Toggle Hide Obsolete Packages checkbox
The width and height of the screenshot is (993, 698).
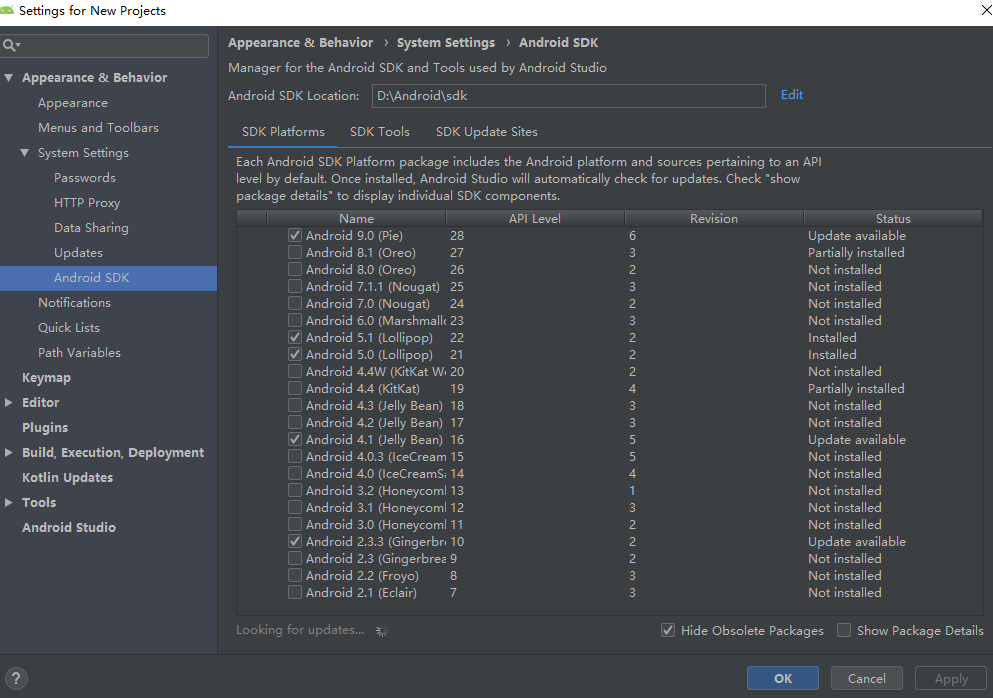coord(668,631)
